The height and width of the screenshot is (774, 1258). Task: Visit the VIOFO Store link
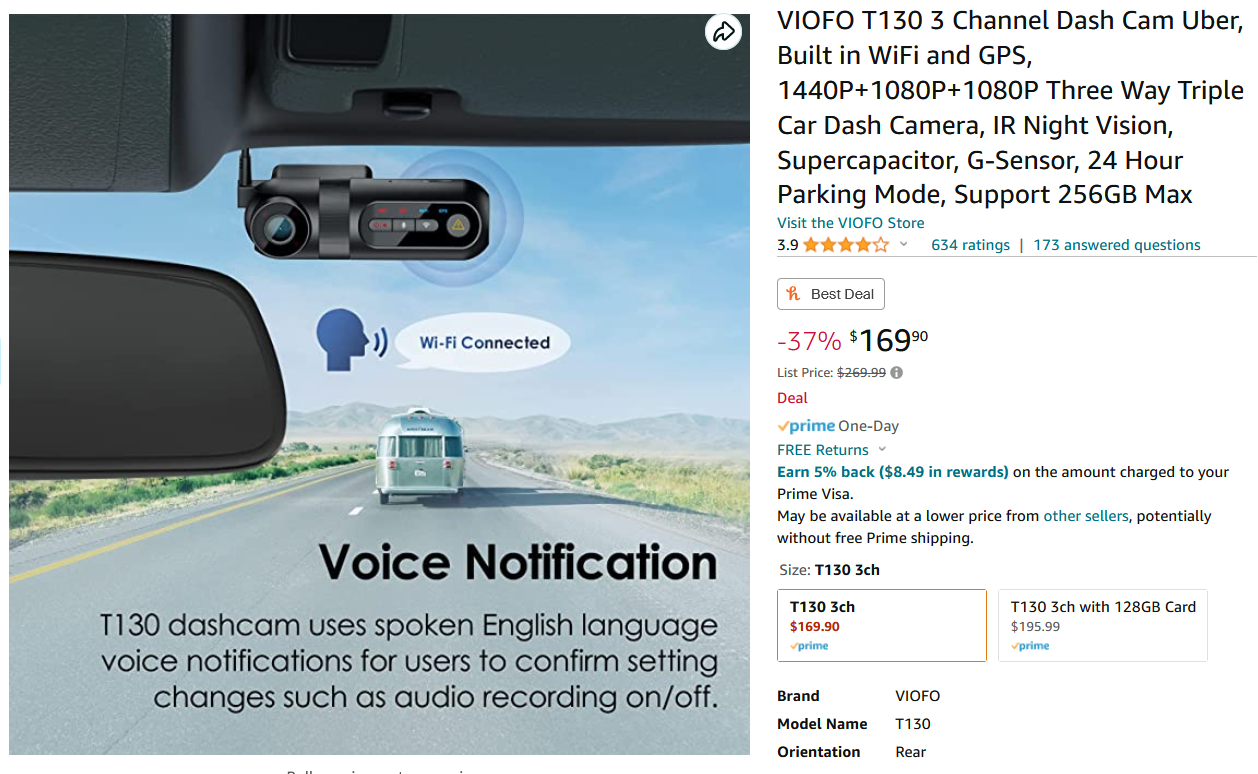click(851, 223)
